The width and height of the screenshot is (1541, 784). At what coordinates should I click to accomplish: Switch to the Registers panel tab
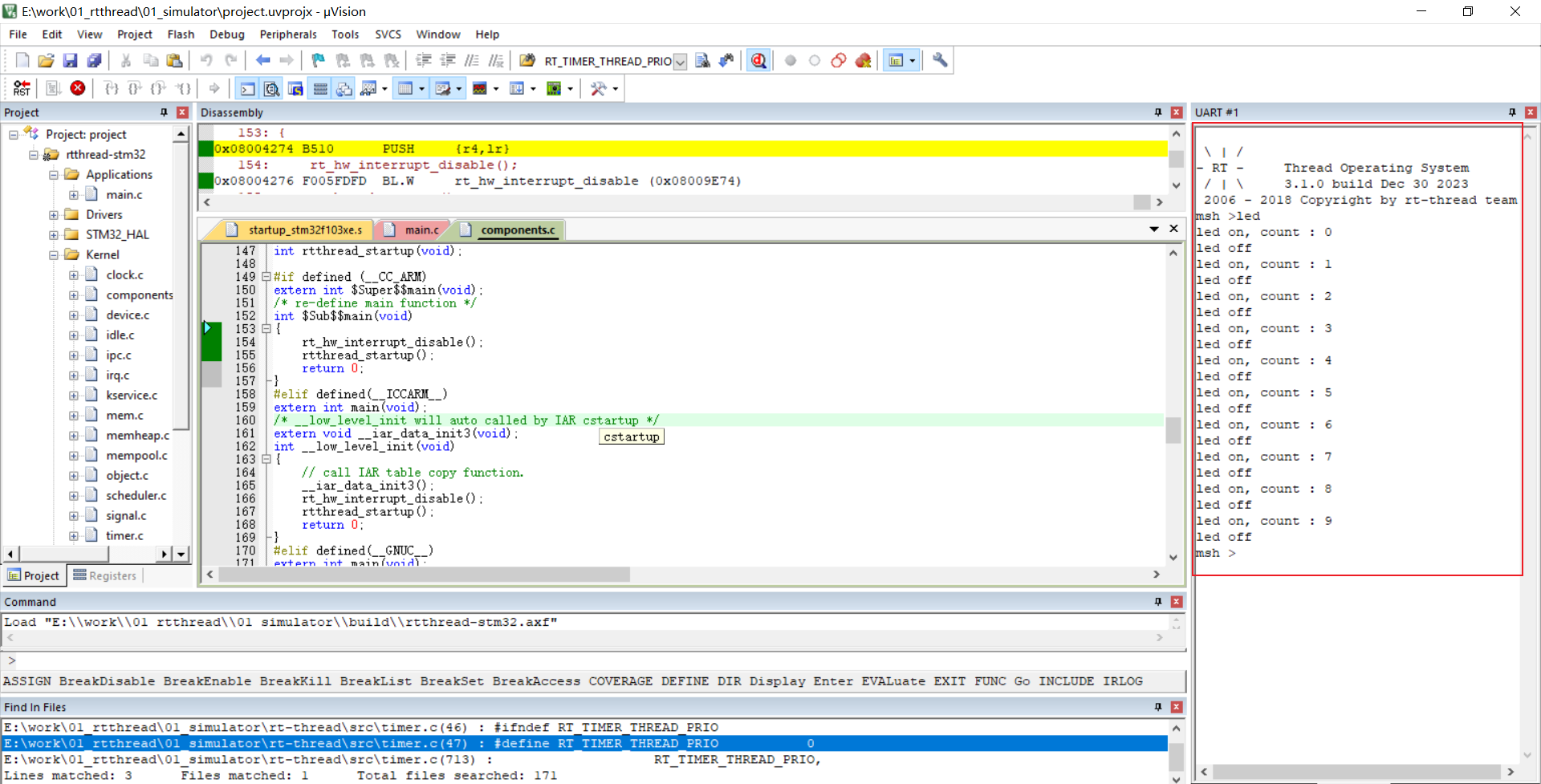click(x=105, y=575)
